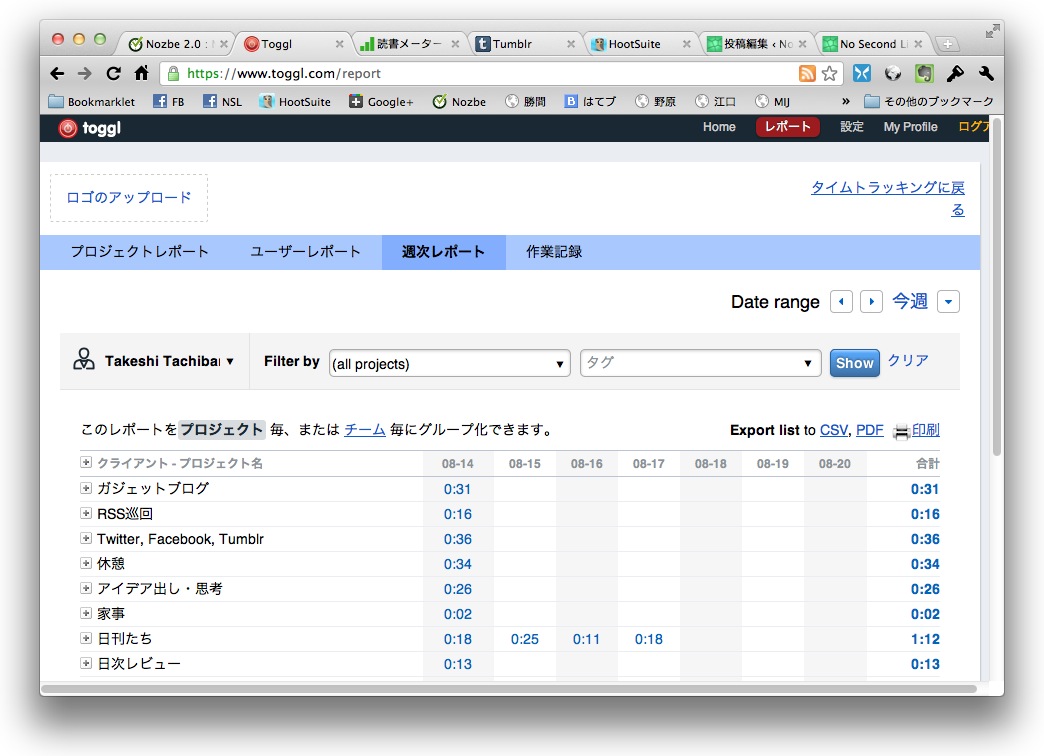Open the (all projects) filter dropdown
The image size is (1044, 756).
click(449, 364)
